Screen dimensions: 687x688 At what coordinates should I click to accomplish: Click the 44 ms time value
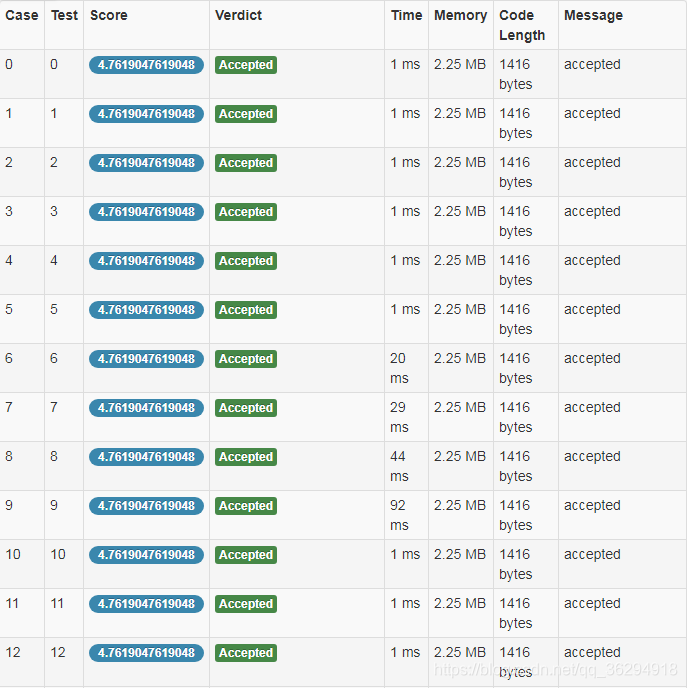pyautogui.click(x=399, y=466)
